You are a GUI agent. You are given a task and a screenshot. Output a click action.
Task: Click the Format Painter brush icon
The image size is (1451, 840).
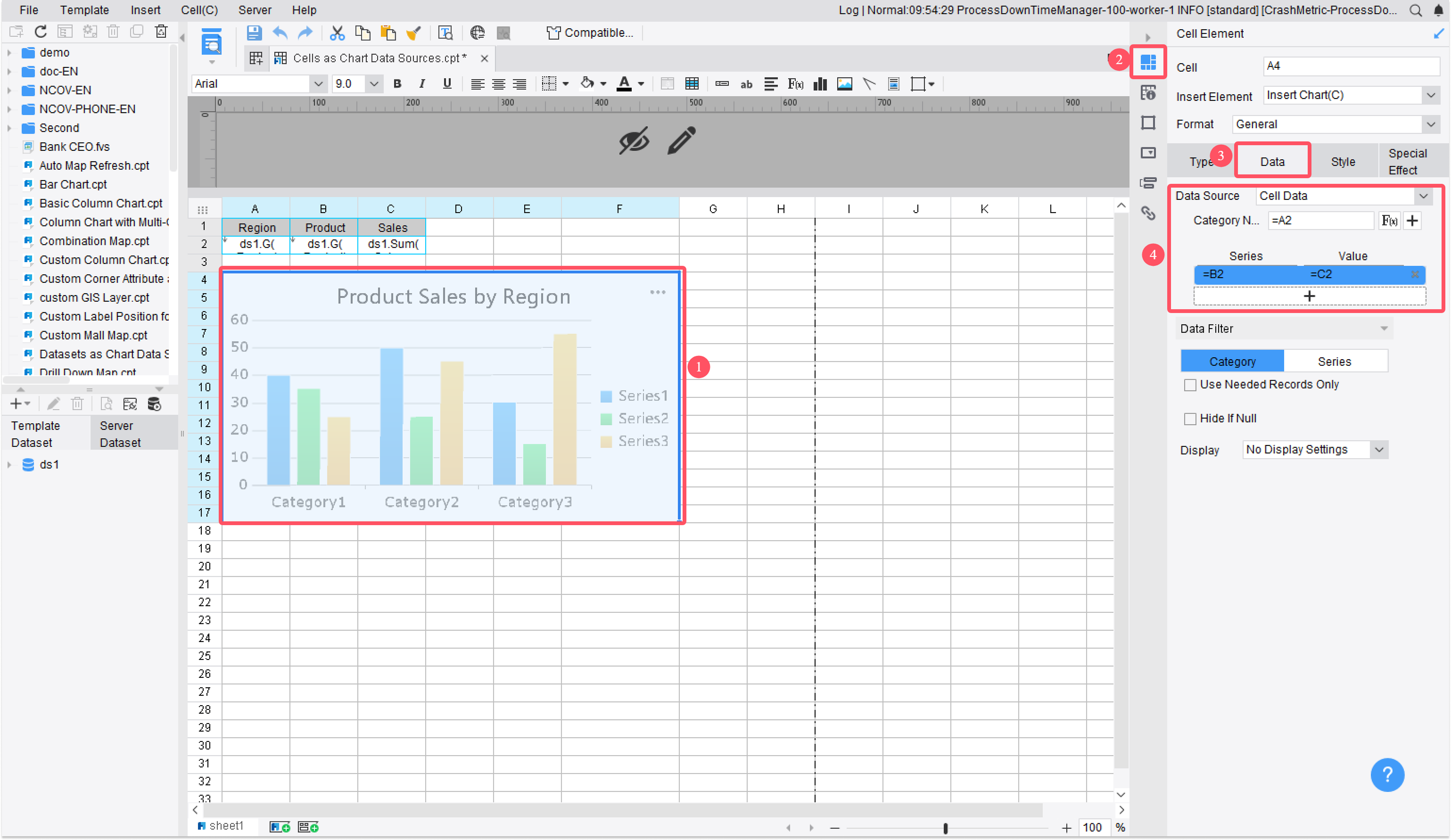413,33
